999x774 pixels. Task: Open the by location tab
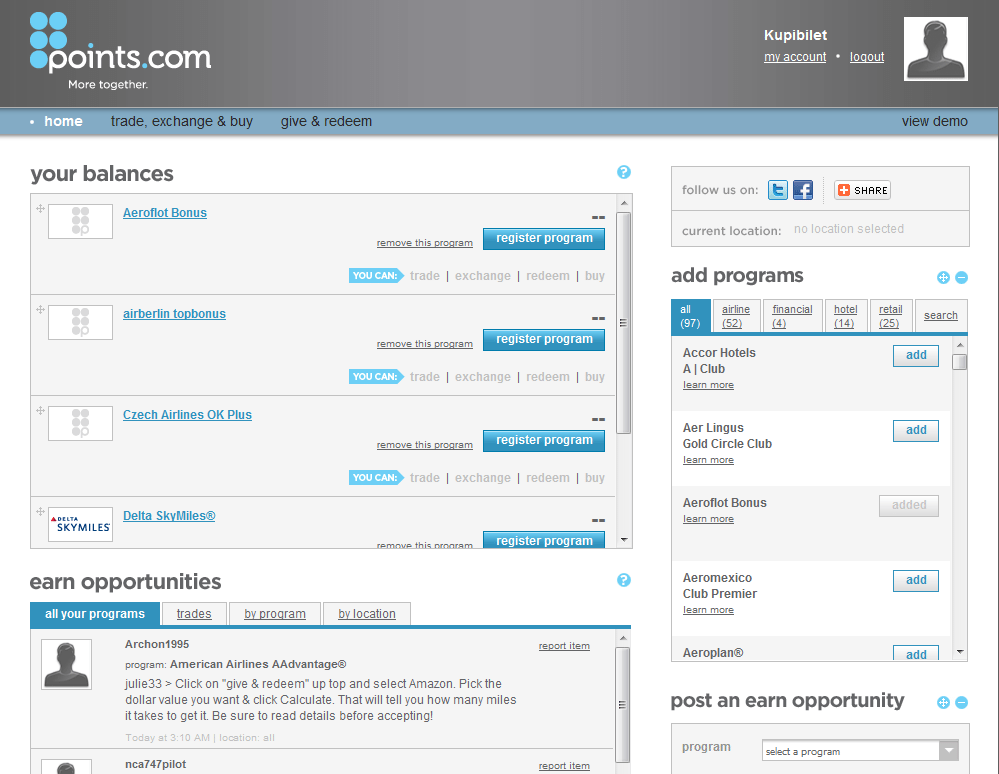point(366,614)
